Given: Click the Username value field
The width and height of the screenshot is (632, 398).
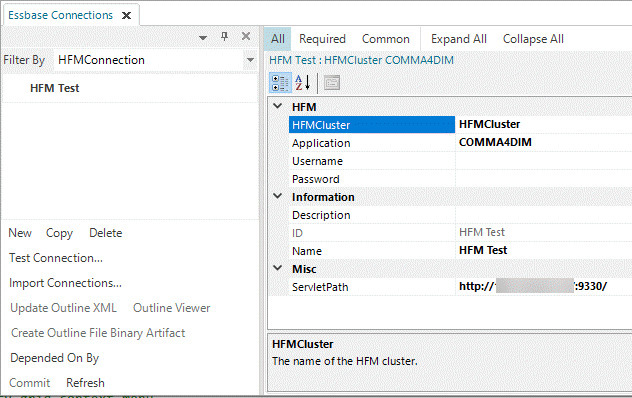Looking at the screenshot, I should coord(543,160).
